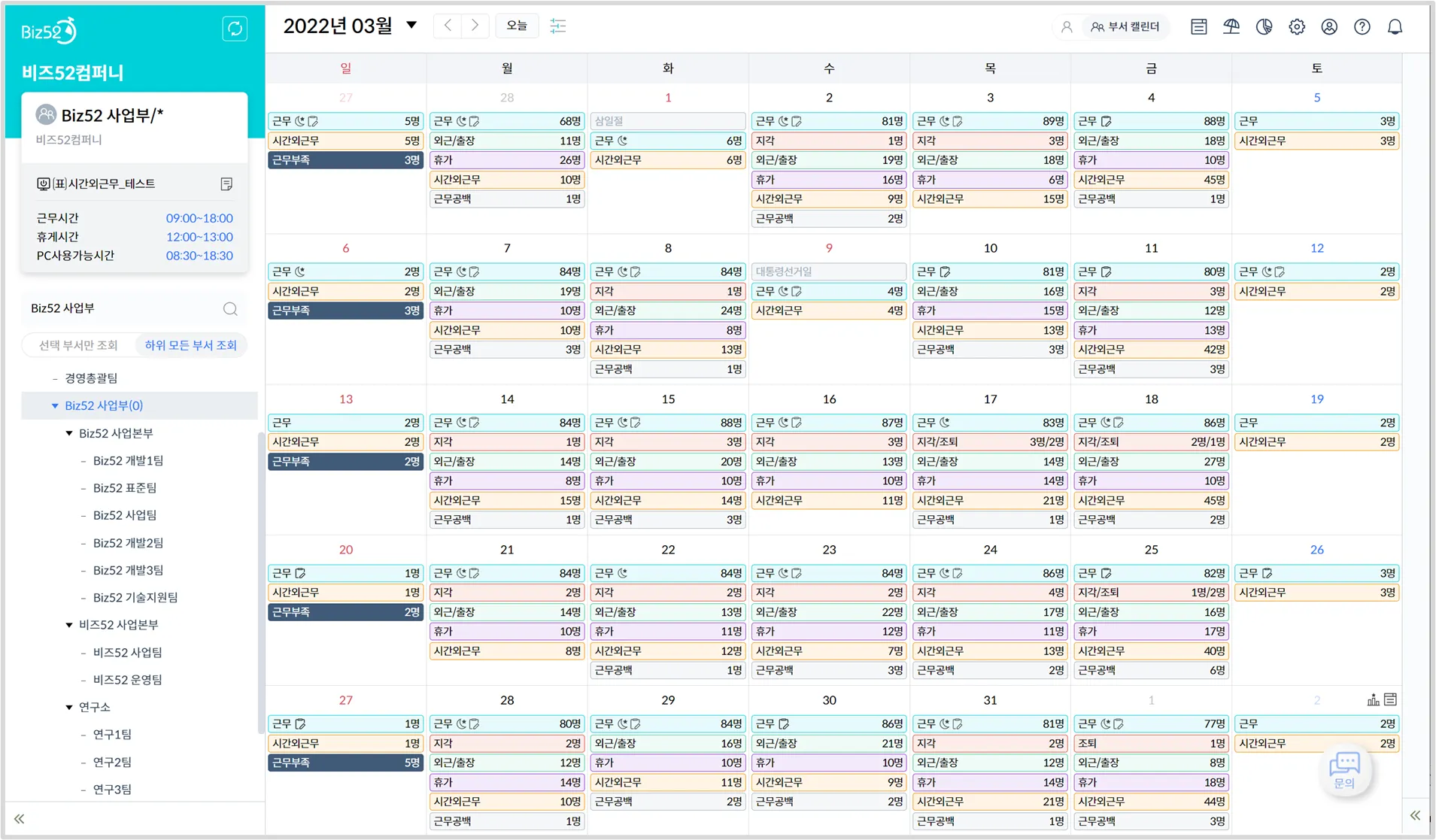
Task: Open 삼일절 holiday label on March 1
Action: pyautogui.click(x=667, y=121)
